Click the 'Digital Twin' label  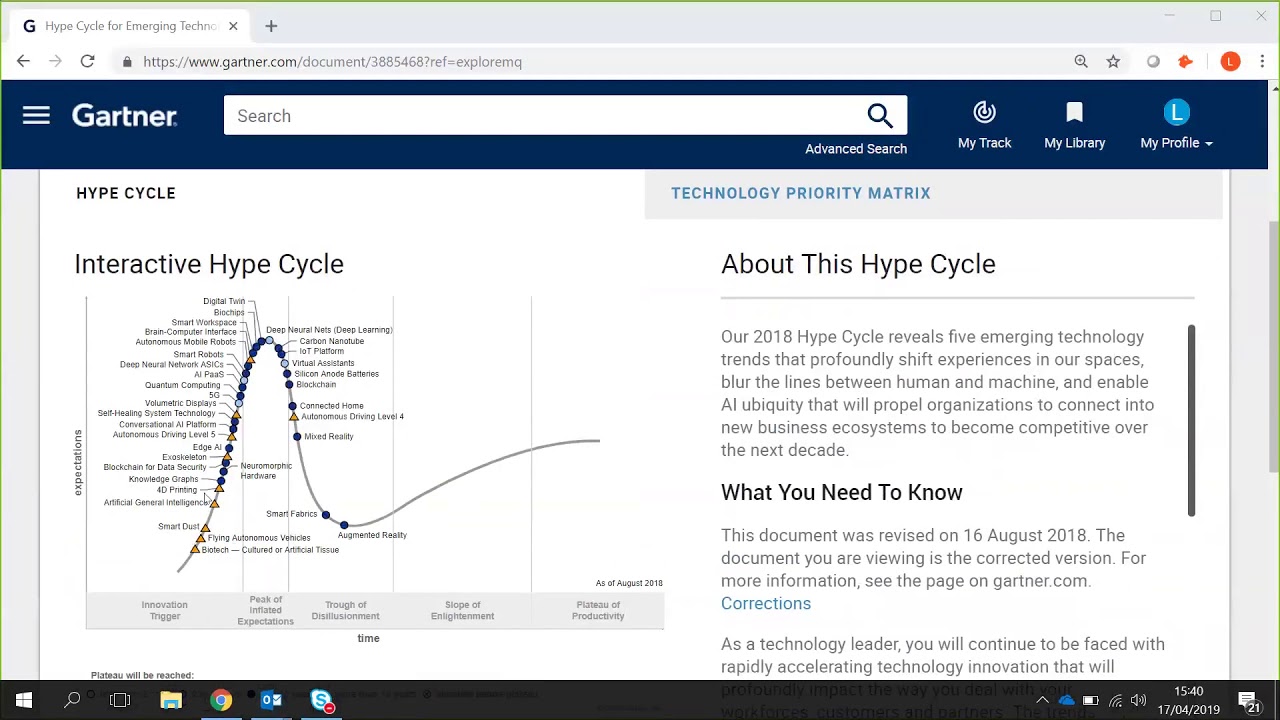[x=224, y=301]
